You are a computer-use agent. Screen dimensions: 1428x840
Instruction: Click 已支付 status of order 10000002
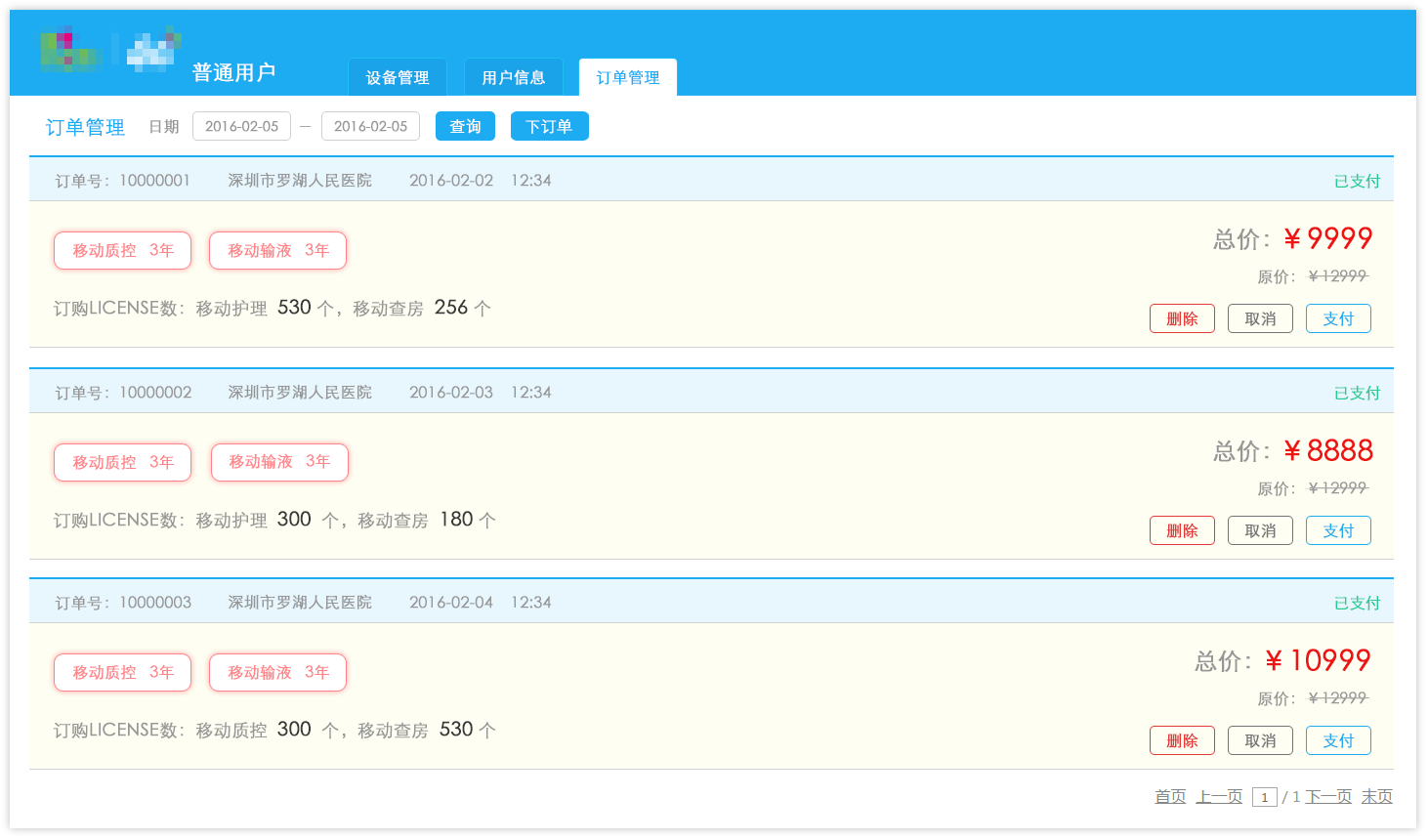pos(1357,393)
